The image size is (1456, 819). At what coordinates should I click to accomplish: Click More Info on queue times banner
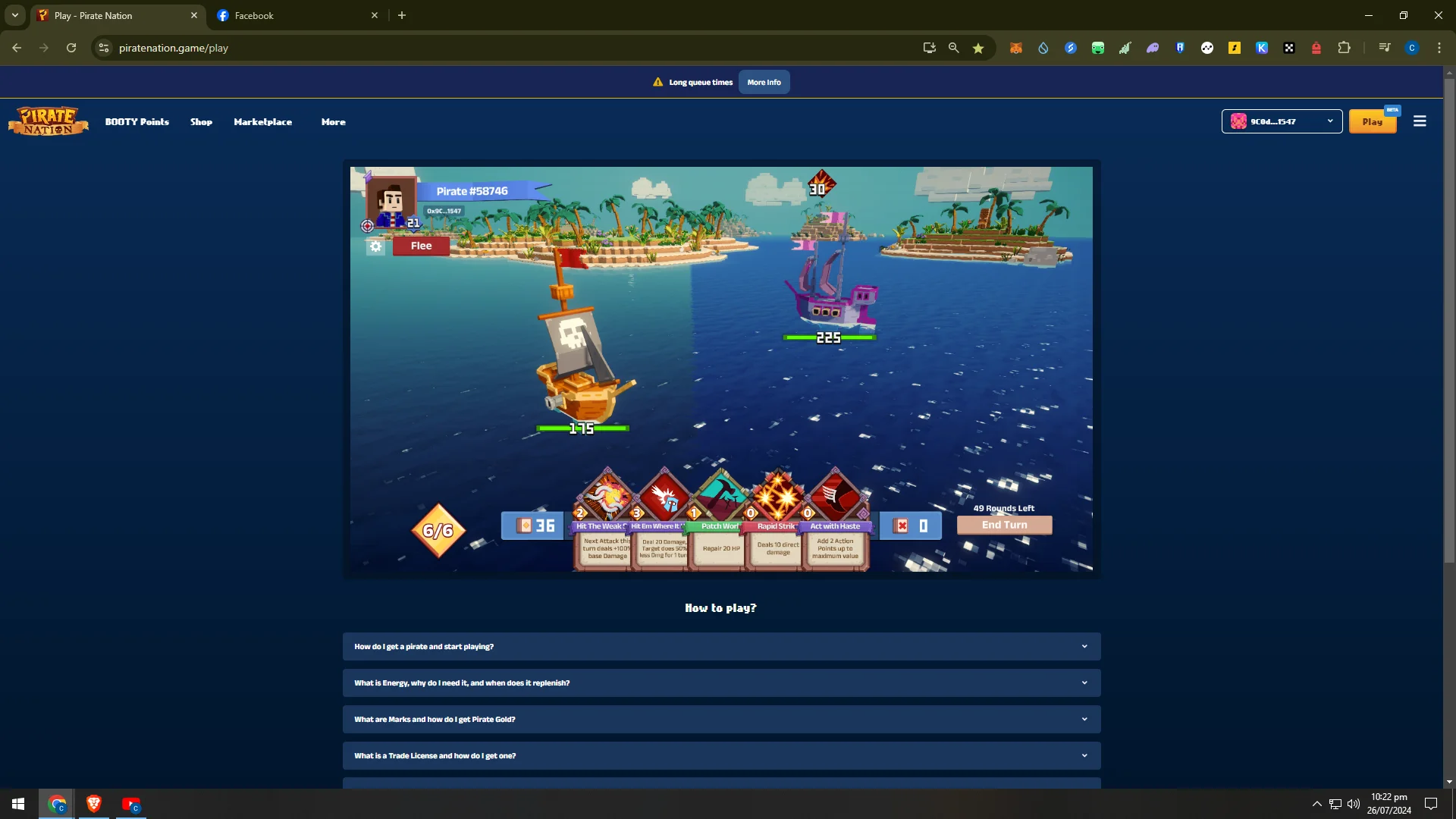[x=764, y=83]
